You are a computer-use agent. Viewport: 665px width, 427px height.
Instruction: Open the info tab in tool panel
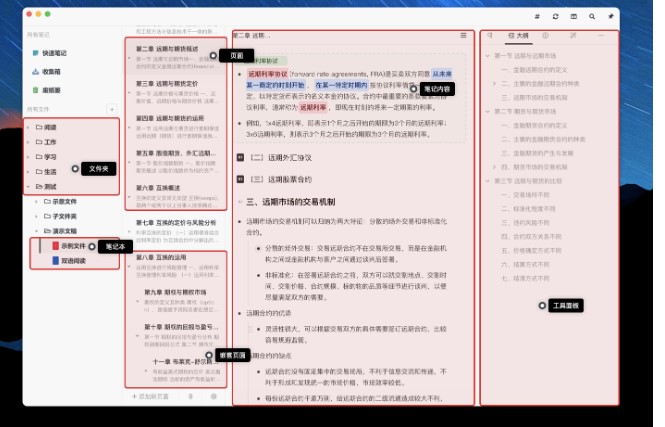tap(546, 35)
